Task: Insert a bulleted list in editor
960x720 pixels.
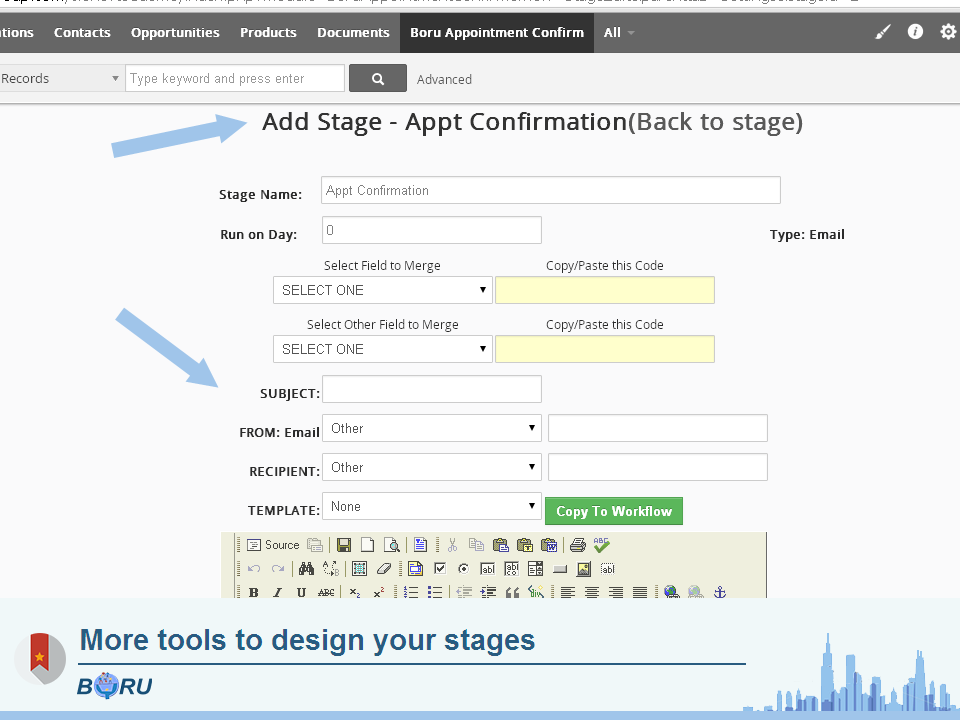Action: pyautogui.click(x=435, y=592)
